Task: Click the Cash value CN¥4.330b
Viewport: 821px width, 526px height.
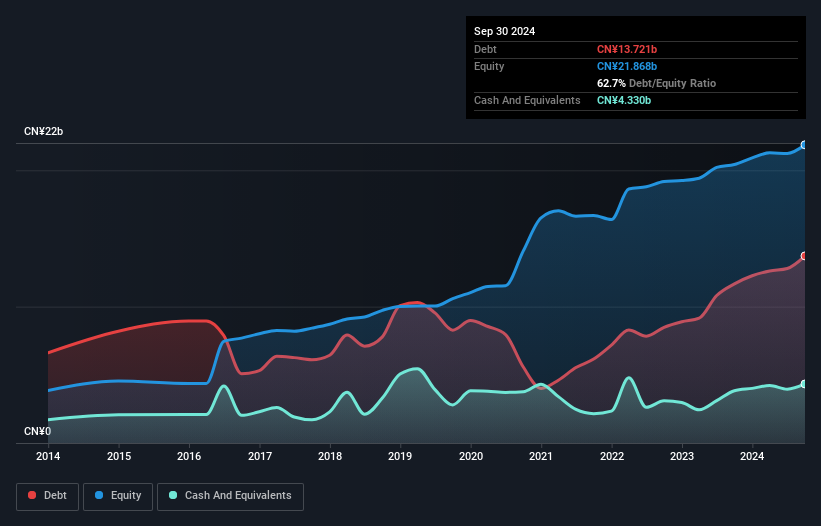Action: point(624,100)
